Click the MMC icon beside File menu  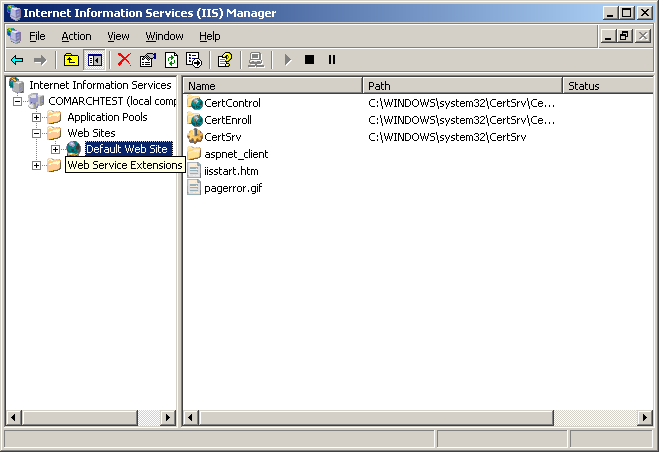14,36
